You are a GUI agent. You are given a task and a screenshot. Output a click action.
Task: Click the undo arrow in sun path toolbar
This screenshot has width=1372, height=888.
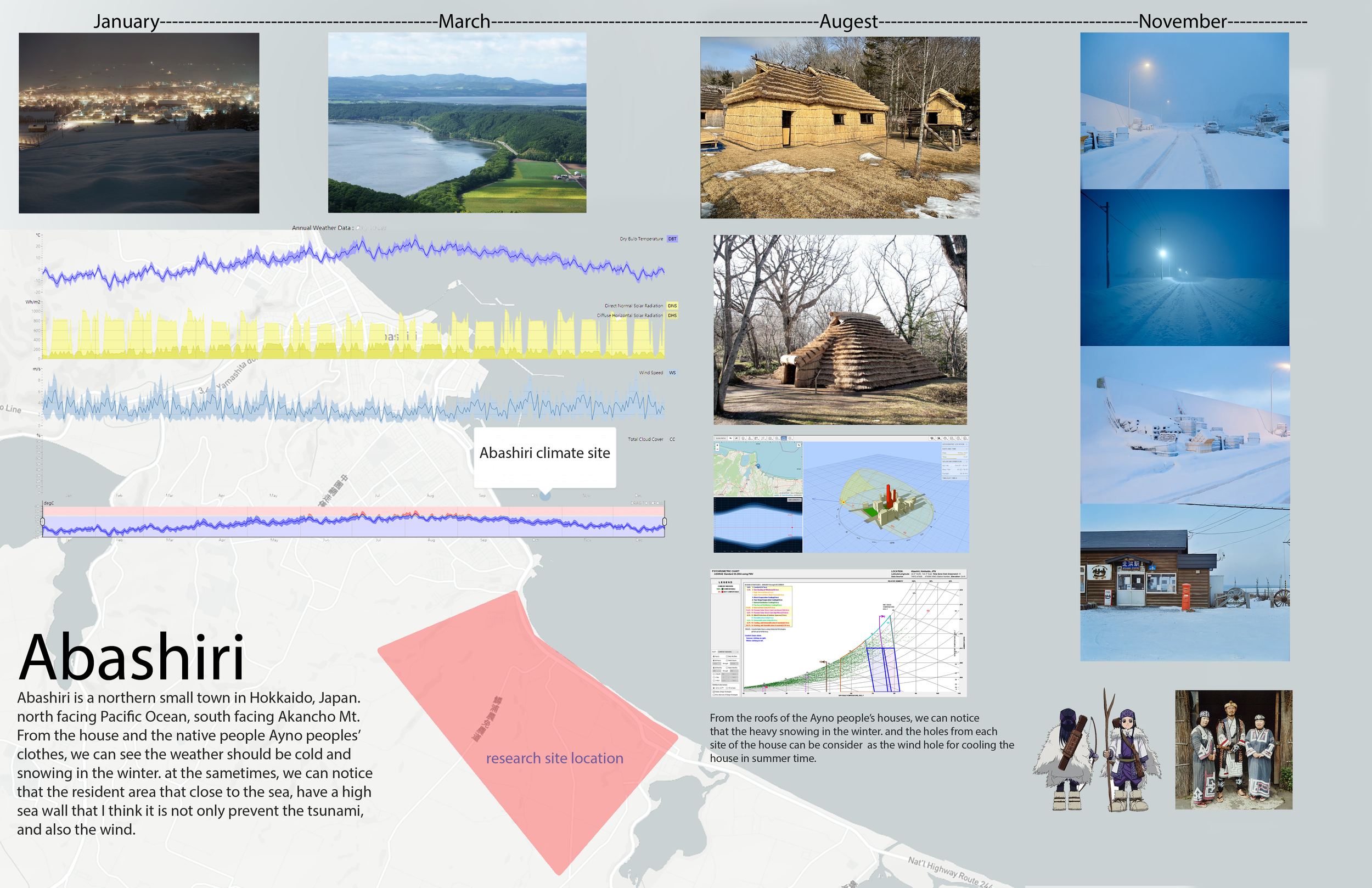pos(731,438)
